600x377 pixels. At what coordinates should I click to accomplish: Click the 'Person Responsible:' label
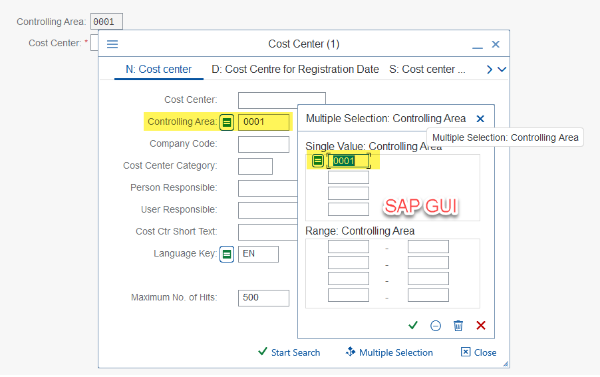coord(174,188)
